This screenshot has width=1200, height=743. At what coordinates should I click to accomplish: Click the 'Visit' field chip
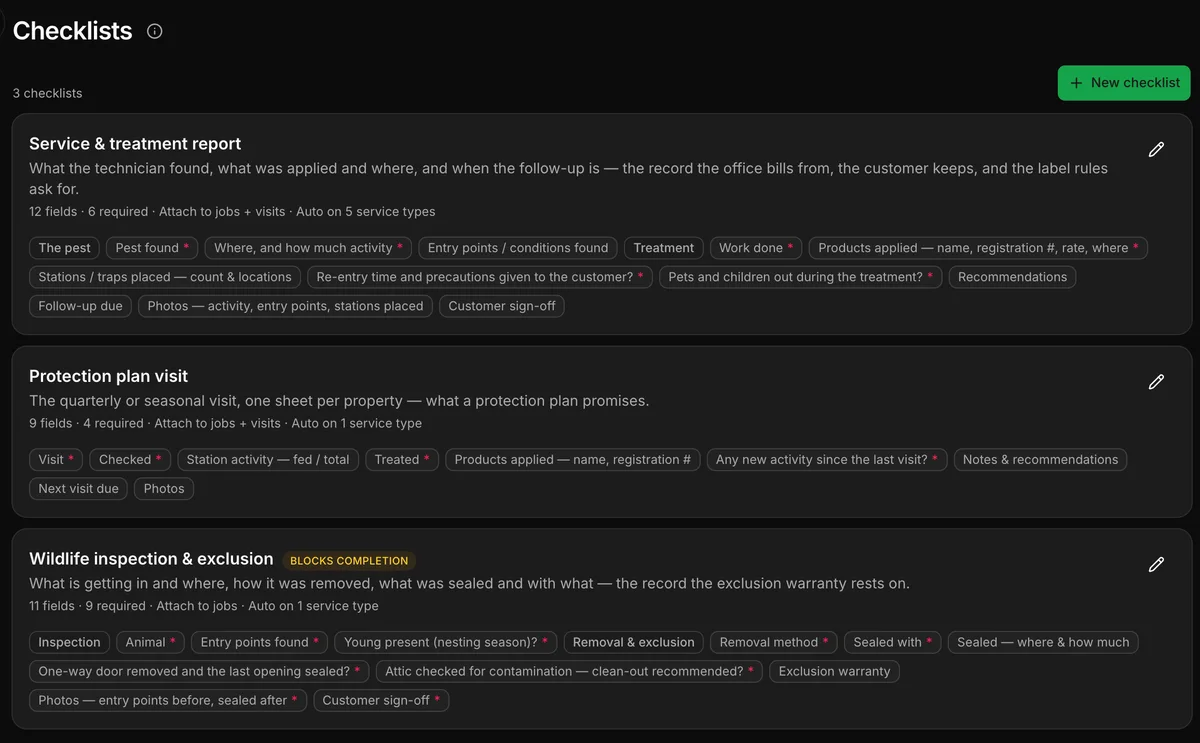56,460
